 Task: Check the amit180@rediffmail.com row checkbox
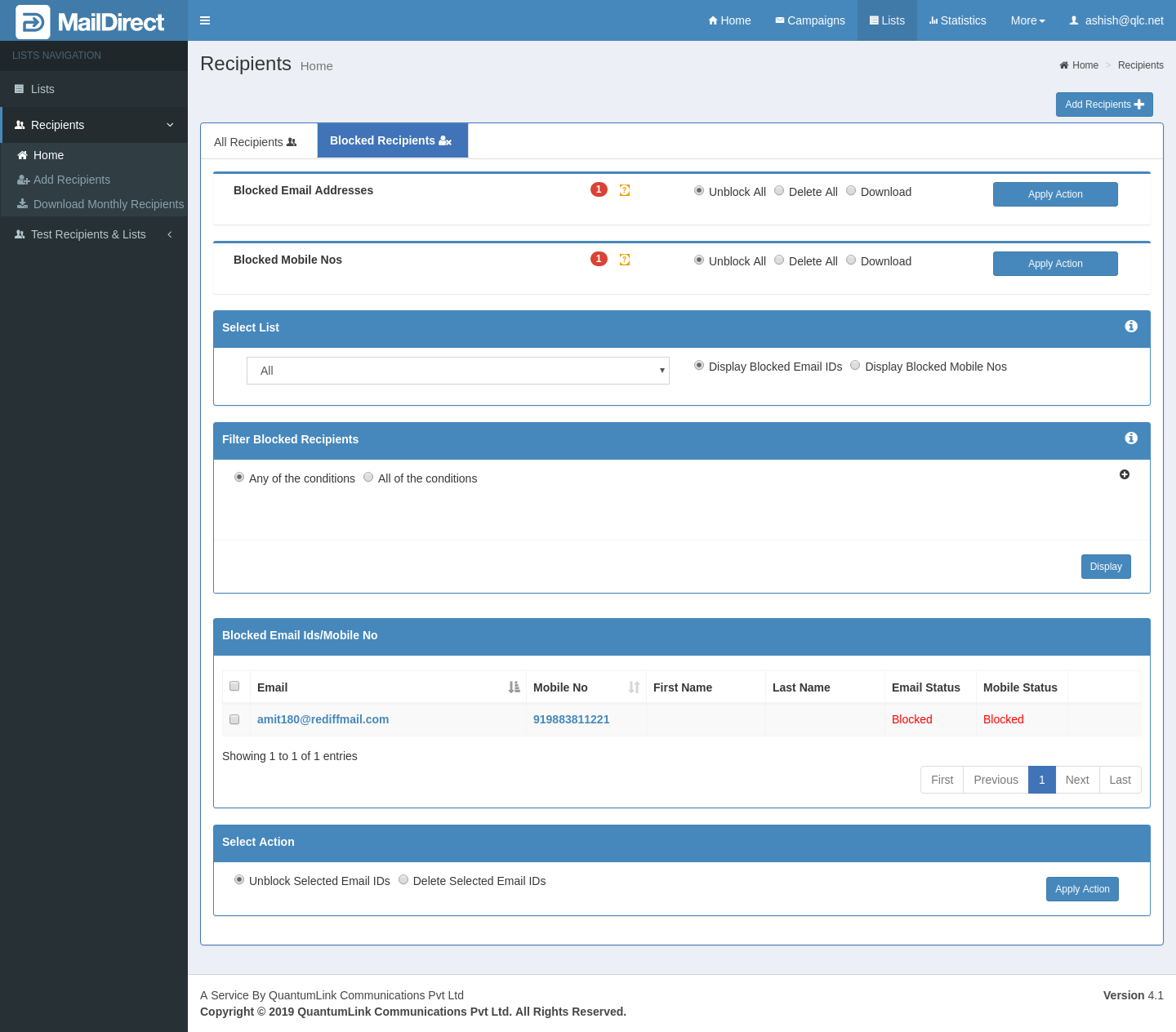tap(234, 719)
